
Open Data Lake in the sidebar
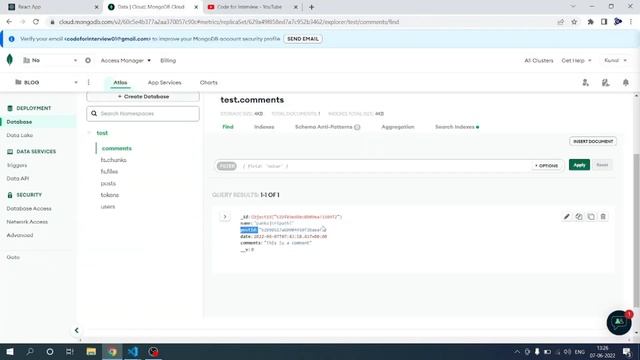pos(20,135)
